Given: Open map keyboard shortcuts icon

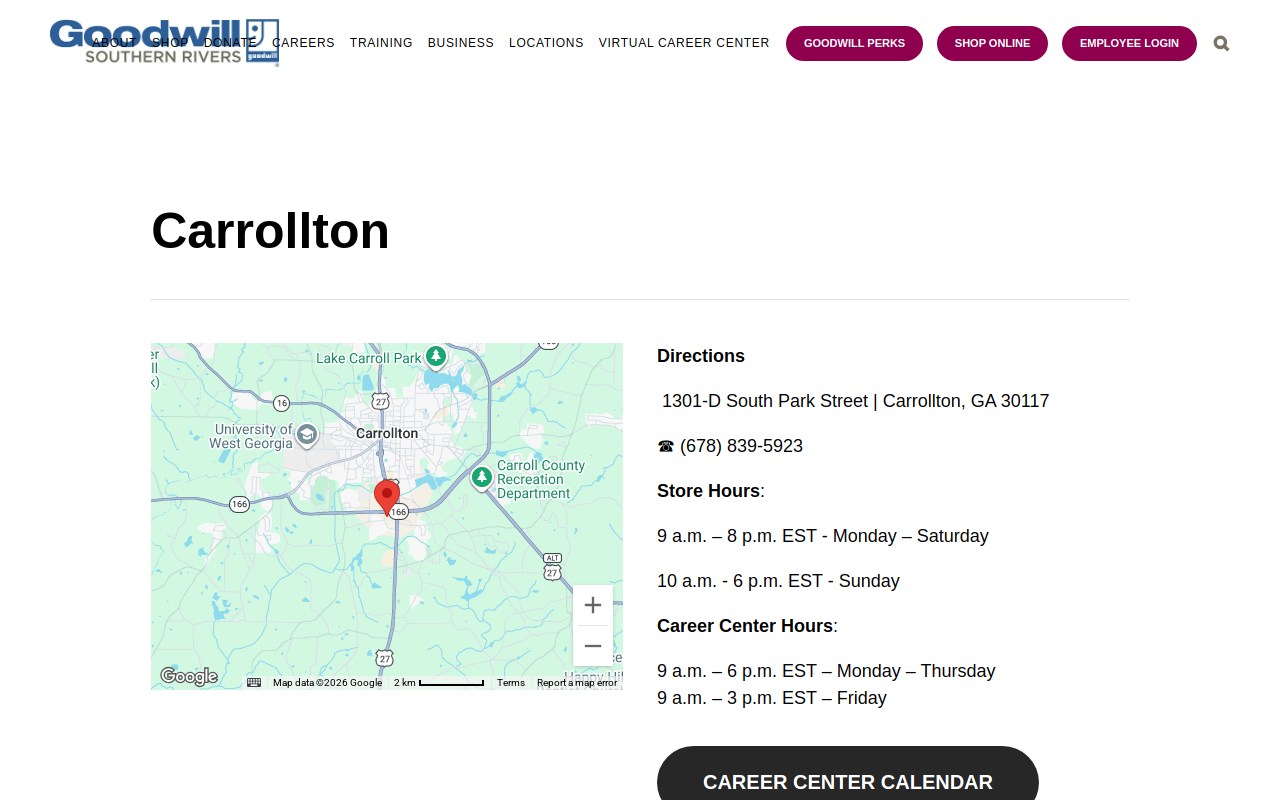Looking at the screenshot, I should (x=254, y=683).
